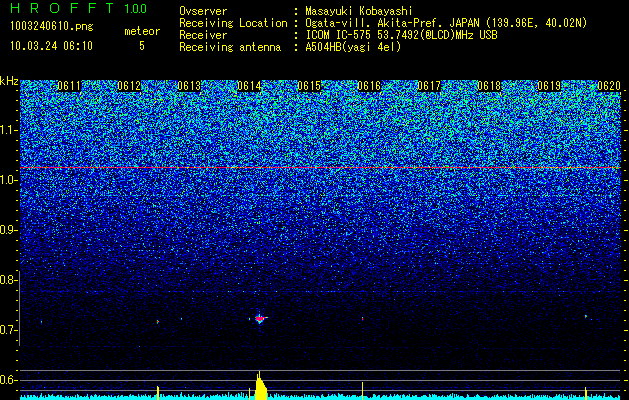Image resolution: width=629 pixels, height=400 pixels.
Task: Click the 0619 time marker
Action: click(549, 86)
